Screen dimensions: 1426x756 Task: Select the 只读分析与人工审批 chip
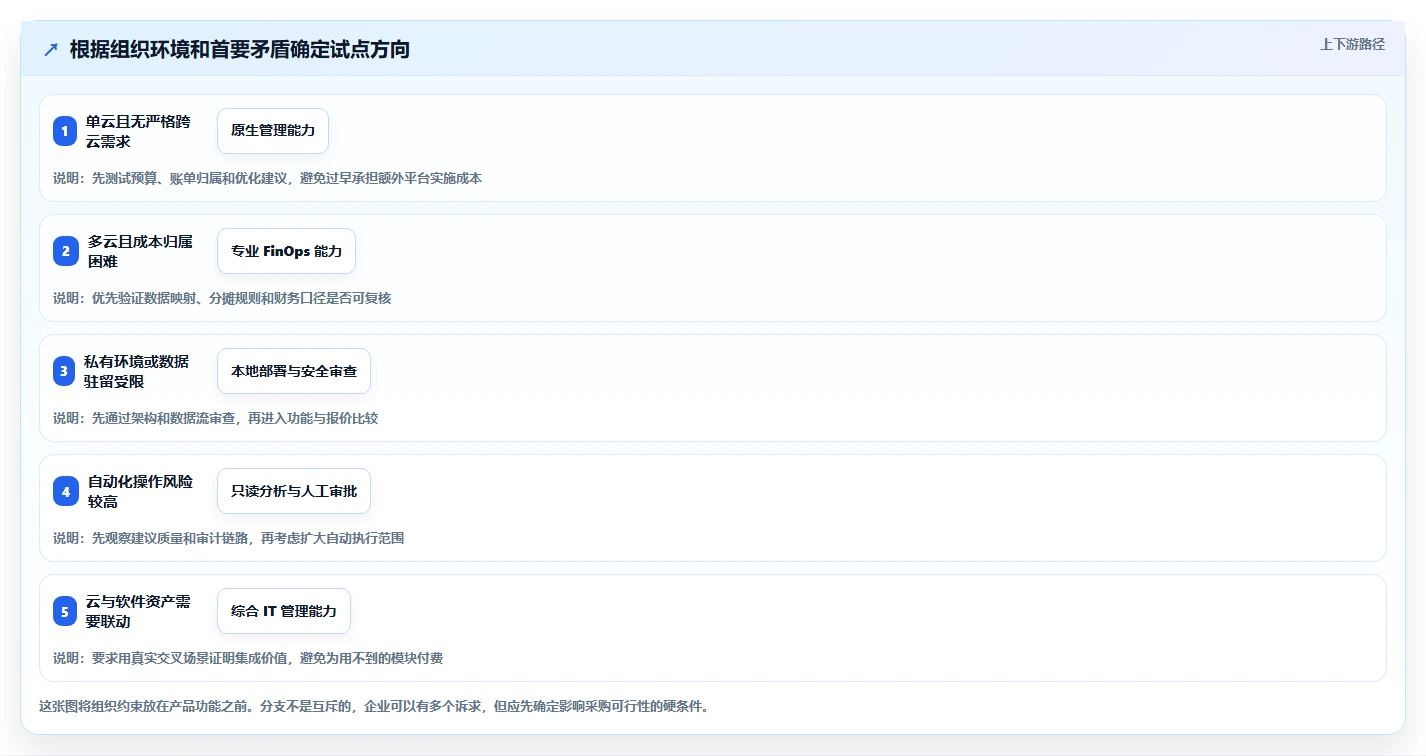(294, 491)
